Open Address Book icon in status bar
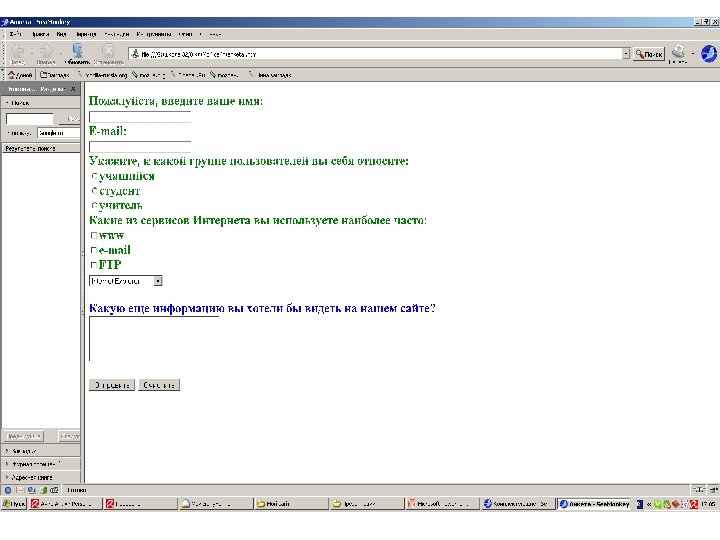The image size is (720, 540). [43, 490]
